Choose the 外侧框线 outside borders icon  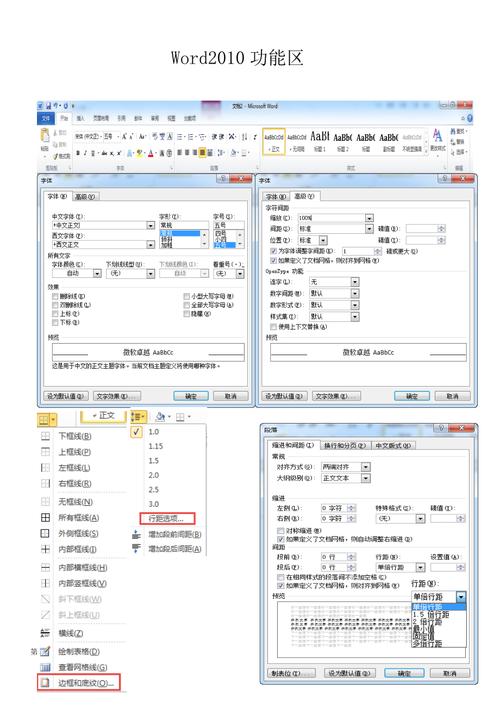coord(45,533)
